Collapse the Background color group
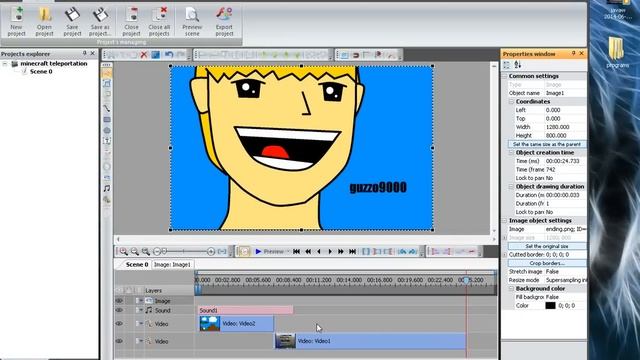This screenshot has width=640, height=360. (511, 288)
